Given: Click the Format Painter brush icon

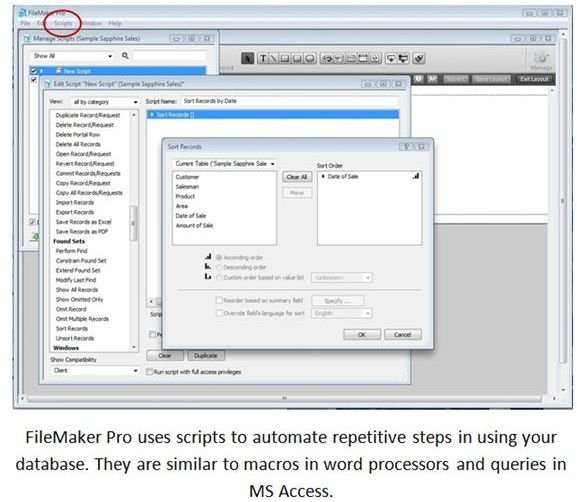Looking at the screenshot, I should click(x=419, y=58).
